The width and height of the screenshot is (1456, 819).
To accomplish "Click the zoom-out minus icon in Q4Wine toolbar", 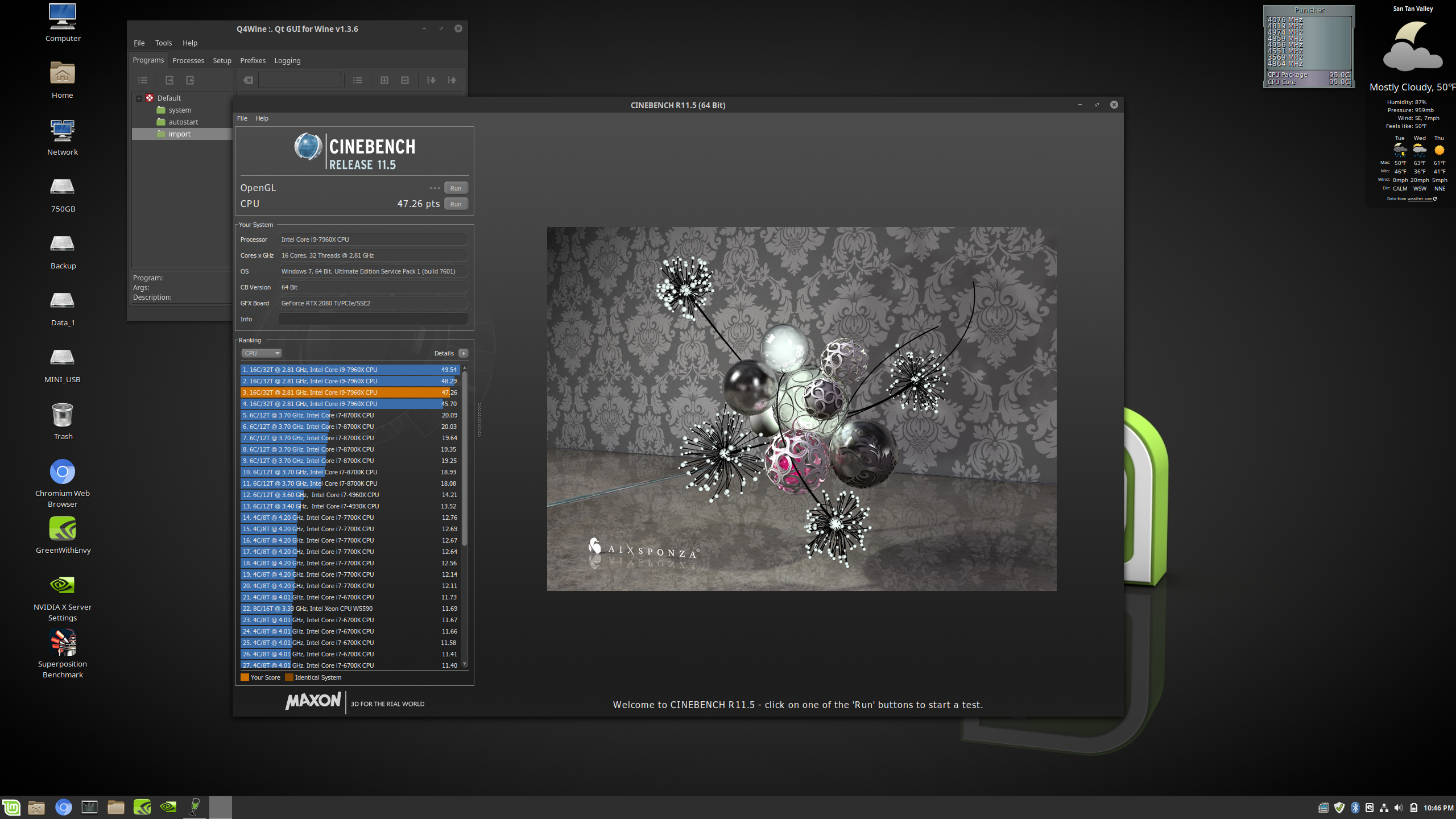I will [405, 80].
